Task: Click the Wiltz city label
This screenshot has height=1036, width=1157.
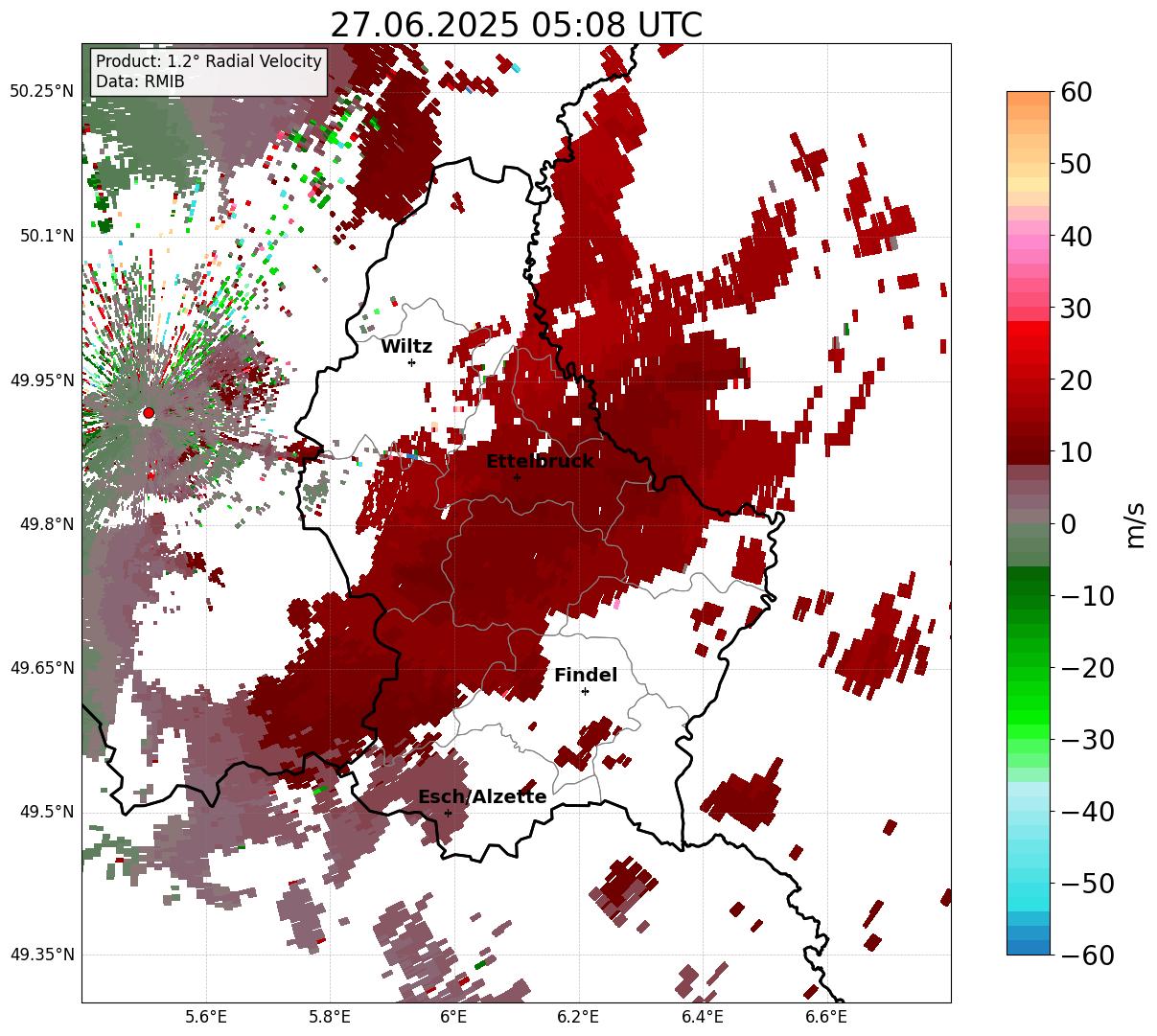Action: [406, 347]
